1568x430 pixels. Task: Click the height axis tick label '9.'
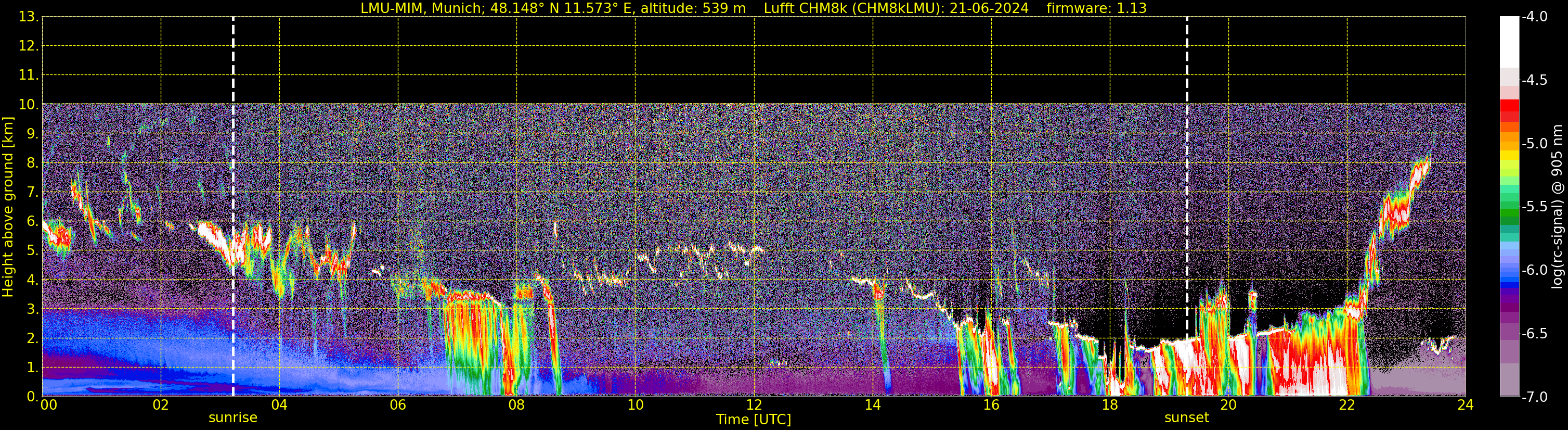click(x=32, y=134)
